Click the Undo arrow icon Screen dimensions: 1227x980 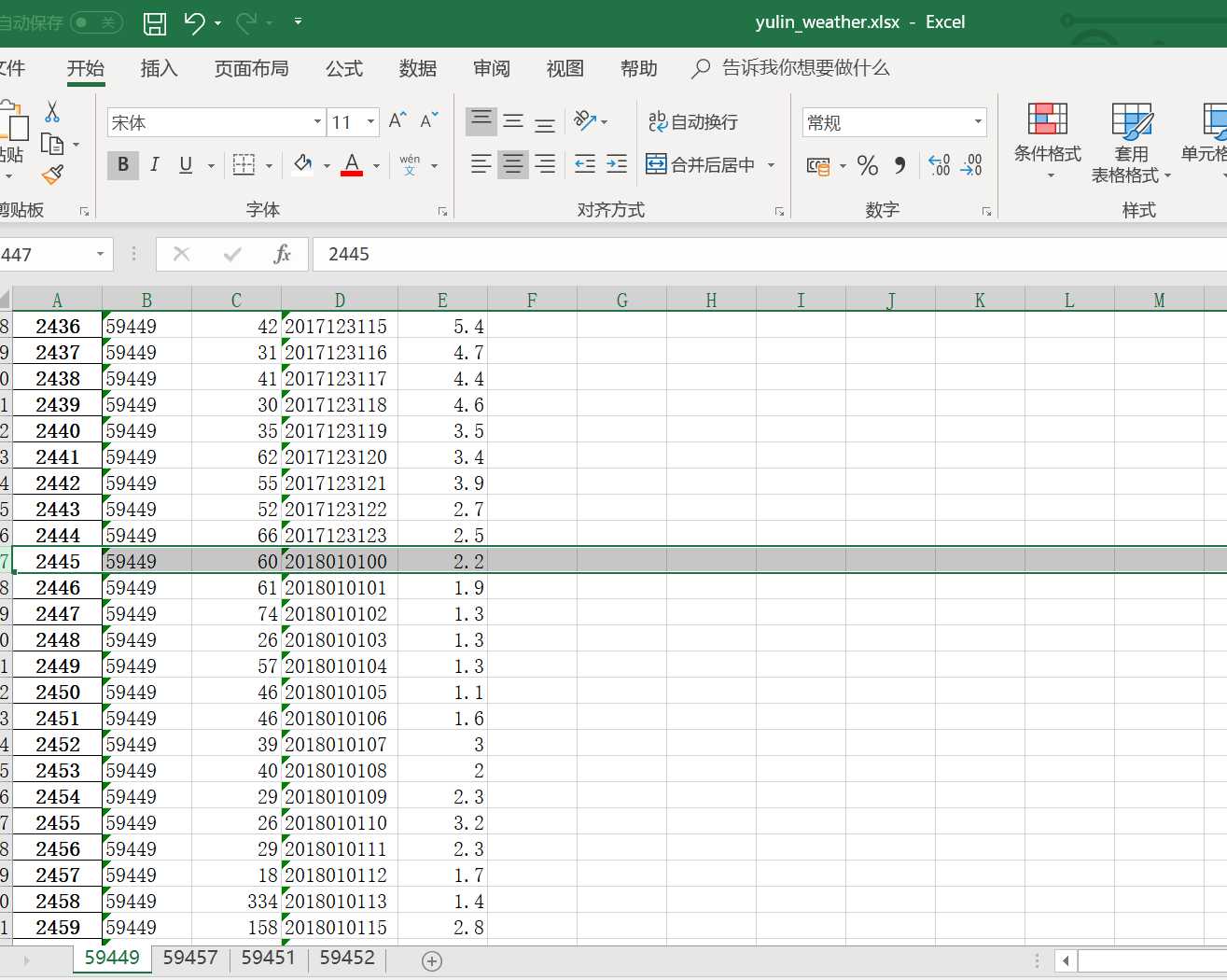point(195,22)
